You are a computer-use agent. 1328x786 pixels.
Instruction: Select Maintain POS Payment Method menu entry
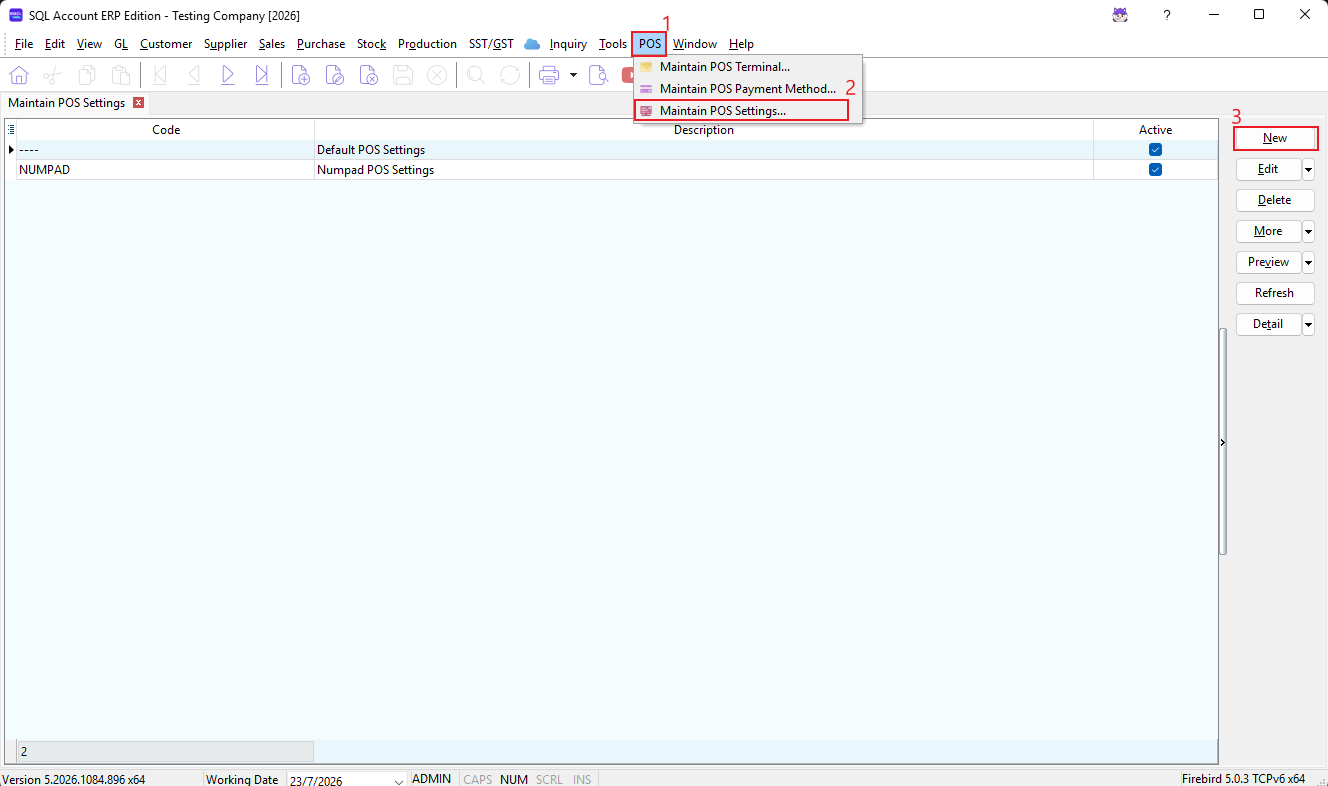[747, 89]
